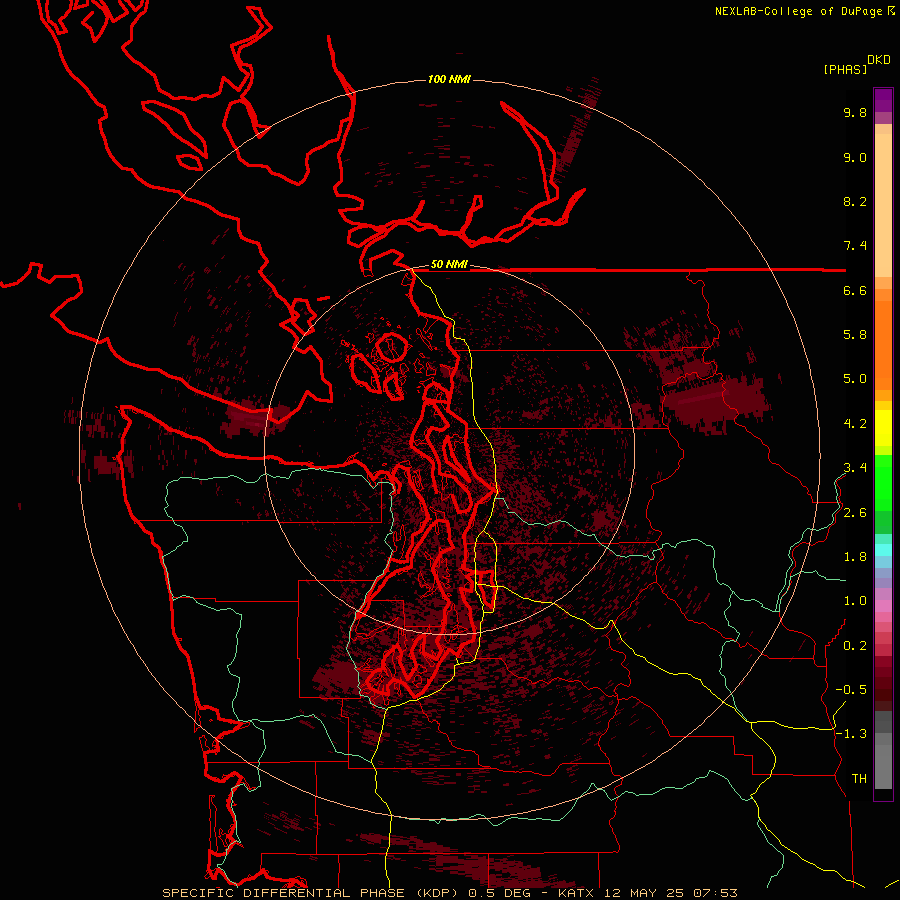Screen dimensions: 900x900
Task: Click the [PHAS] legend header
Action: [x=845, y=69]
